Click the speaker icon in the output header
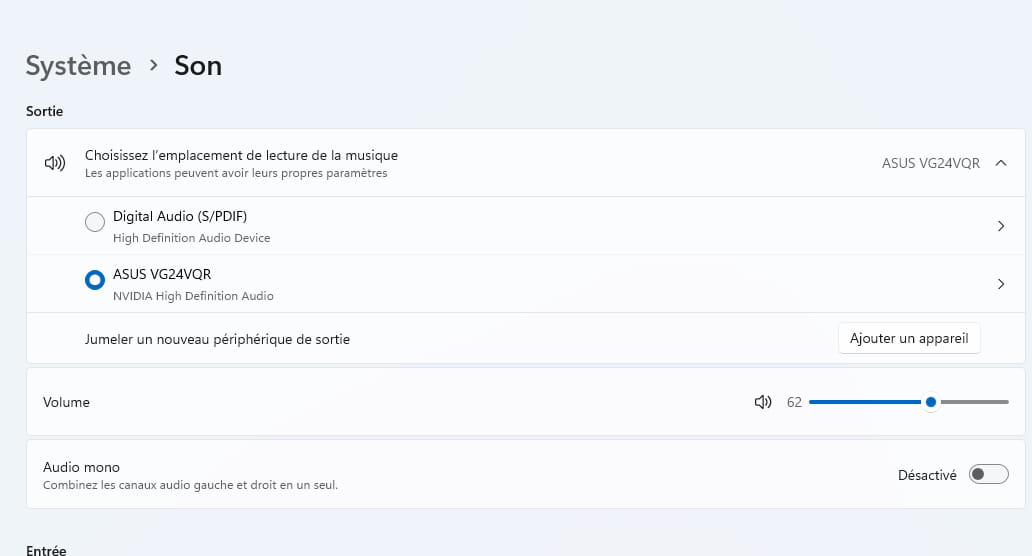Image resolution: width=1032 pixels, height=556 pixels. coord(55,163)
